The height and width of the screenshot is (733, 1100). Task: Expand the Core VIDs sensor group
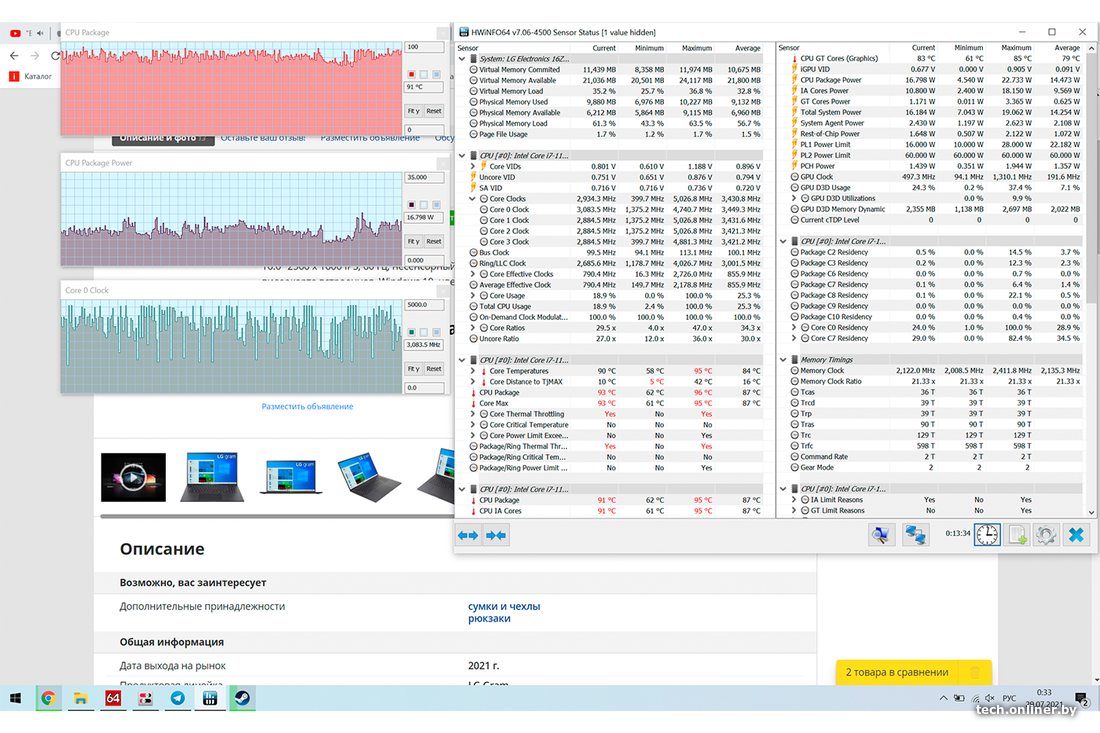[473, 166]
